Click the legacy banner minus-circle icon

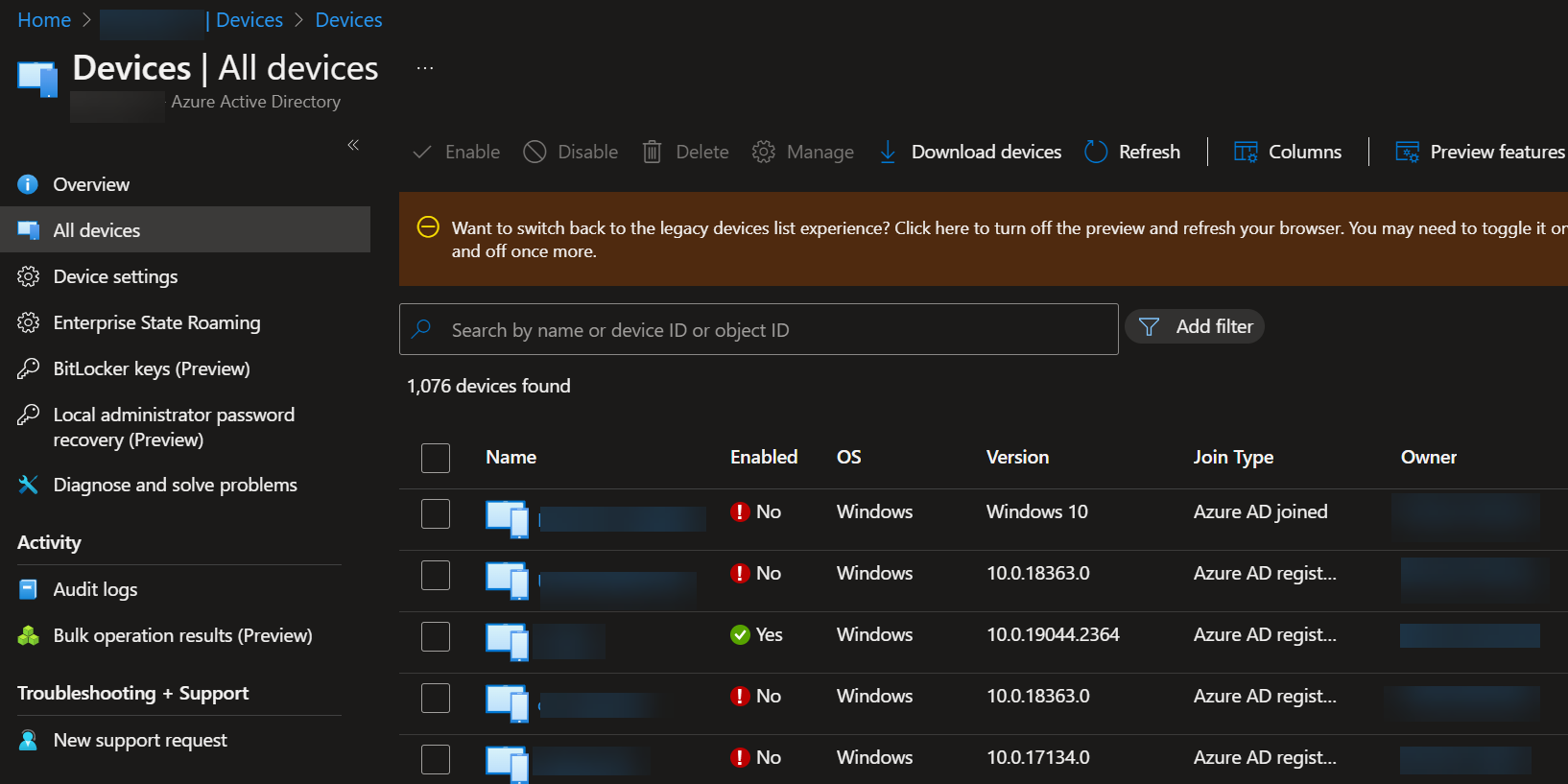pyautogui.click(x=428, y=227)
